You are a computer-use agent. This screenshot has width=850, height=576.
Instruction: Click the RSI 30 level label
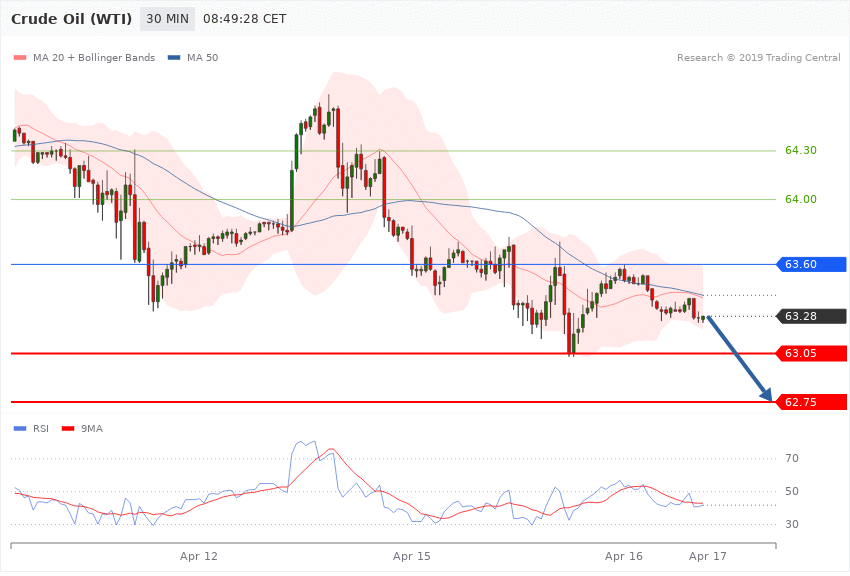tap(791, 525)
